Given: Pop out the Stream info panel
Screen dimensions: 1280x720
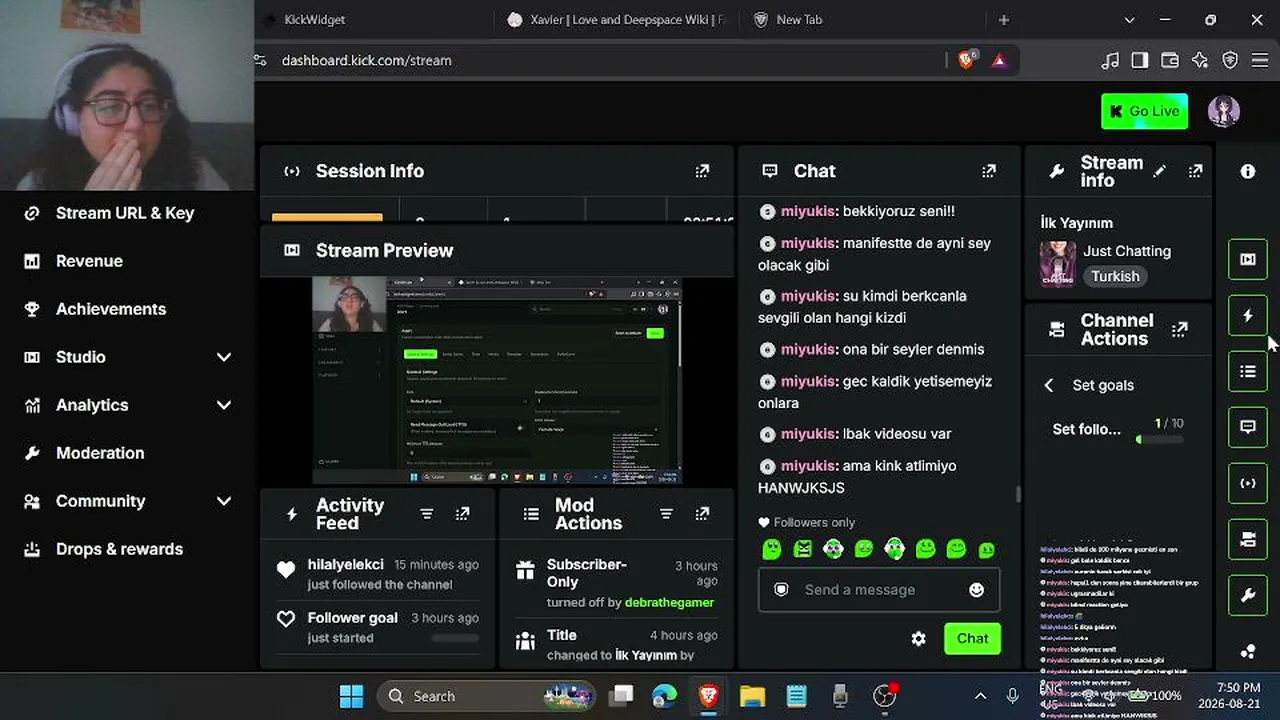Looking at the screenshot, I should point(1195,171).
